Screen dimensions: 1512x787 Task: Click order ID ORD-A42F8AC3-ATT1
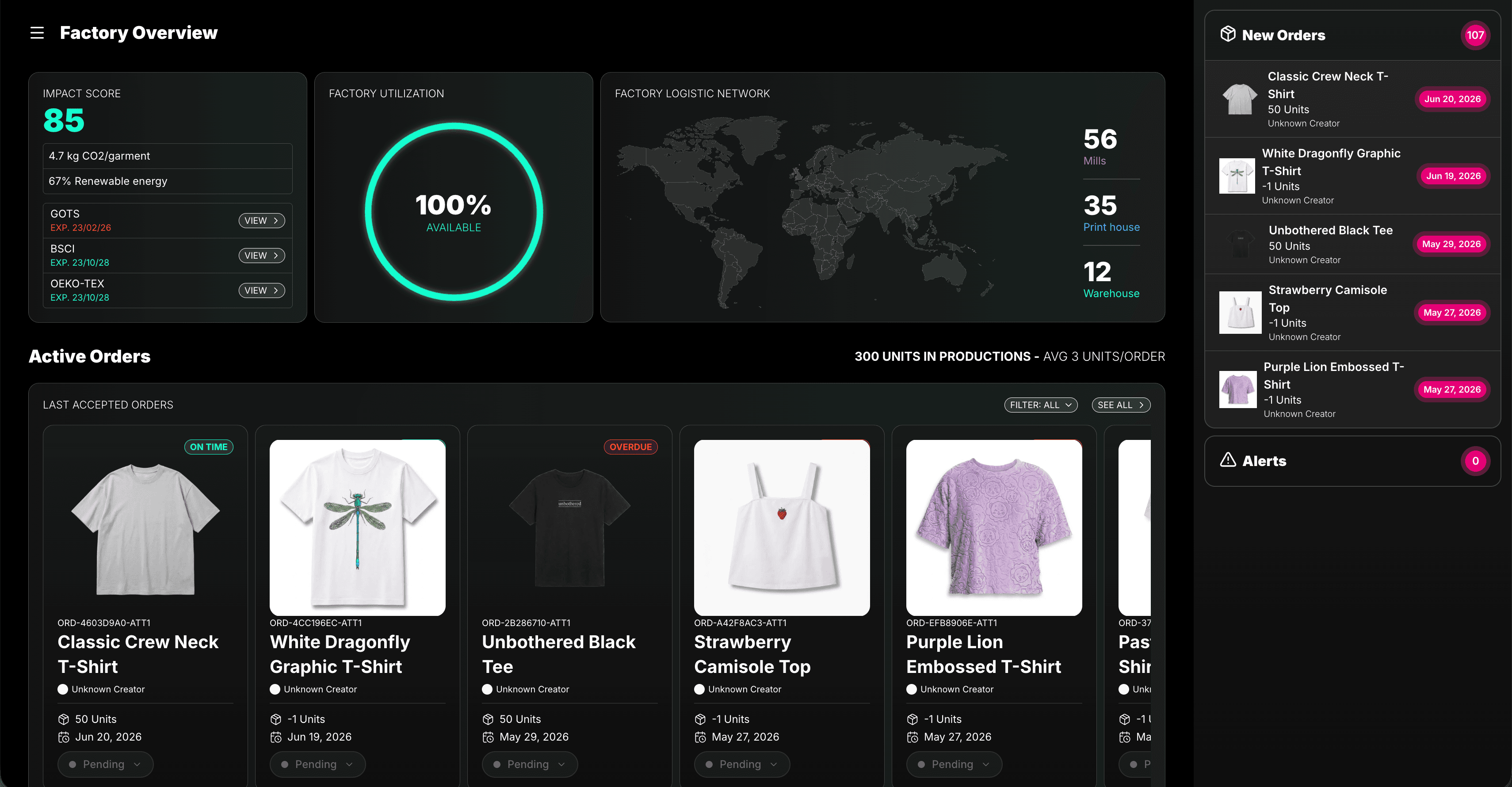(x=740, y=623)
